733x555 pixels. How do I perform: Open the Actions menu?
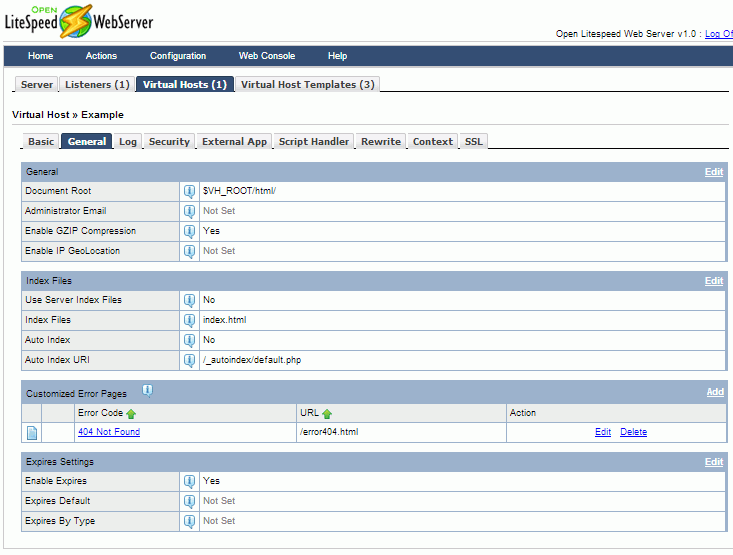click(101, 56)
